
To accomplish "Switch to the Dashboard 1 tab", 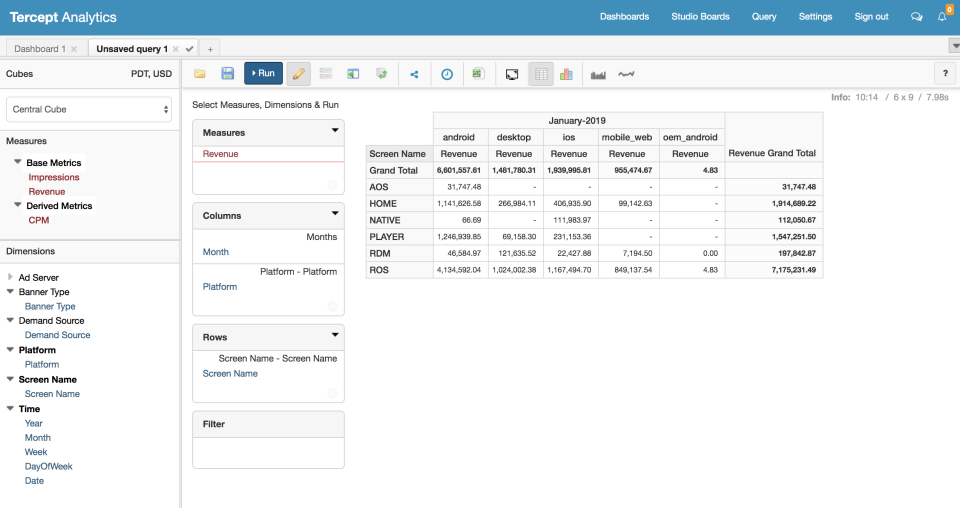I will (40, 49).
